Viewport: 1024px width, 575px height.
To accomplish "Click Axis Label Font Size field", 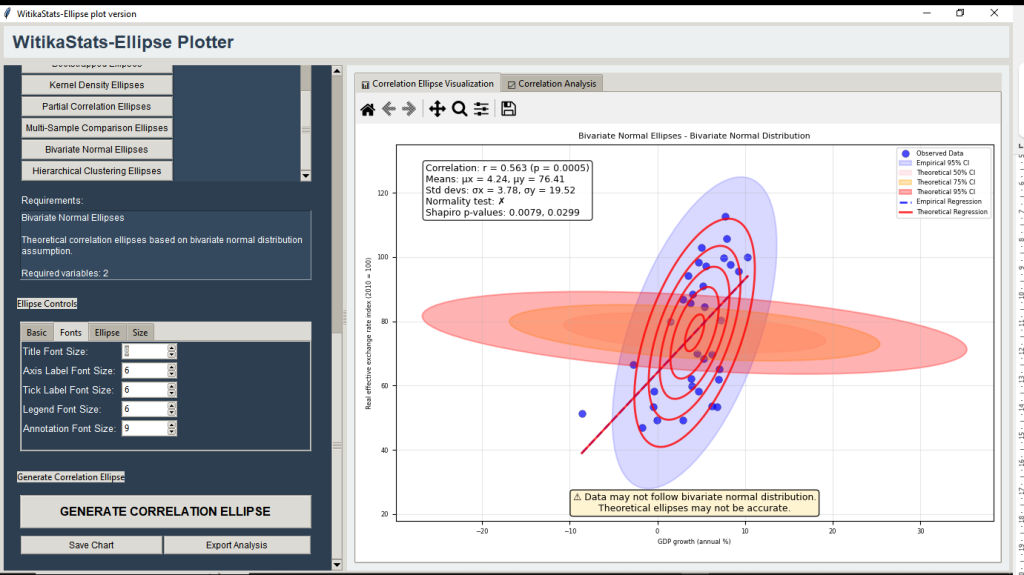I will click(x=144, y=370).
